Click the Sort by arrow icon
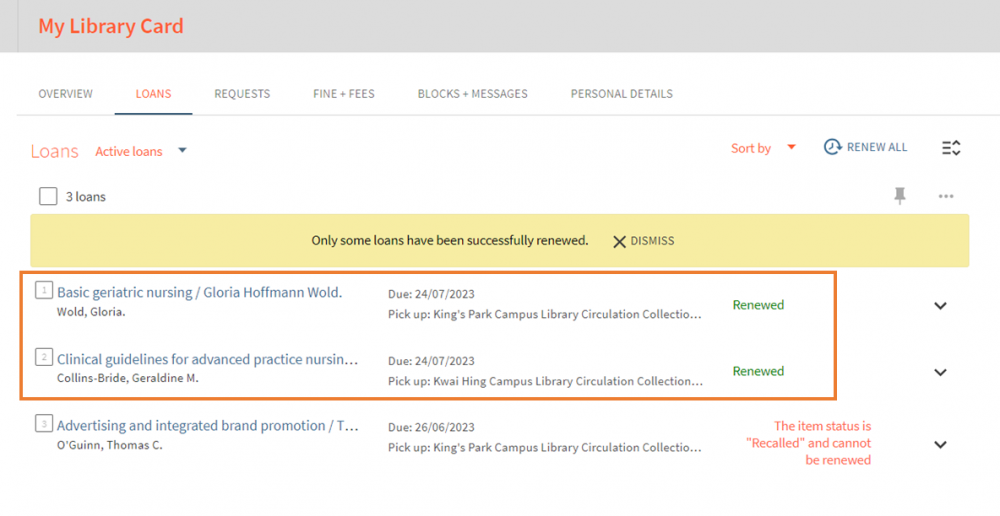This screenshot has height=516, width=1000. pos(791,147)
